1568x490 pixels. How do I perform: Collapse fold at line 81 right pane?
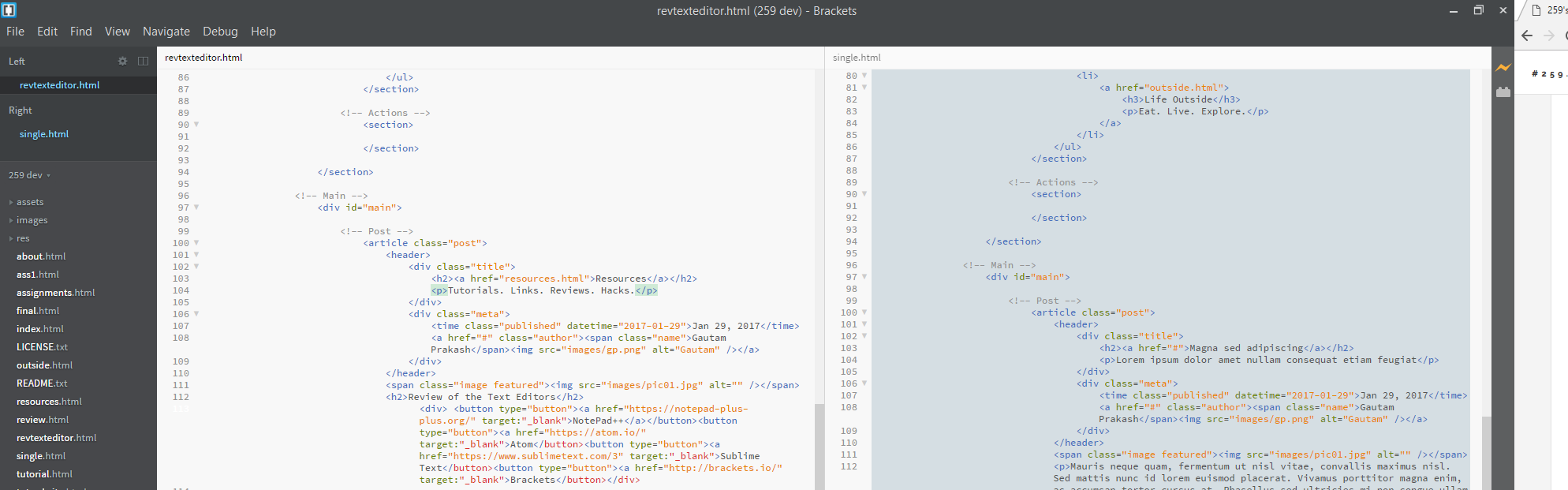point(864,88)
